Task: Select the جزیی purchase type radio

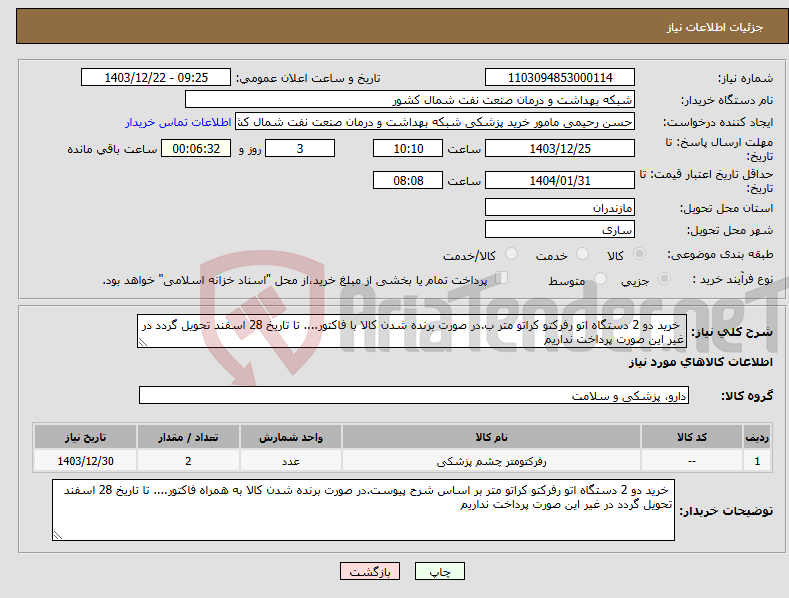Action: [x=664, y=278]
